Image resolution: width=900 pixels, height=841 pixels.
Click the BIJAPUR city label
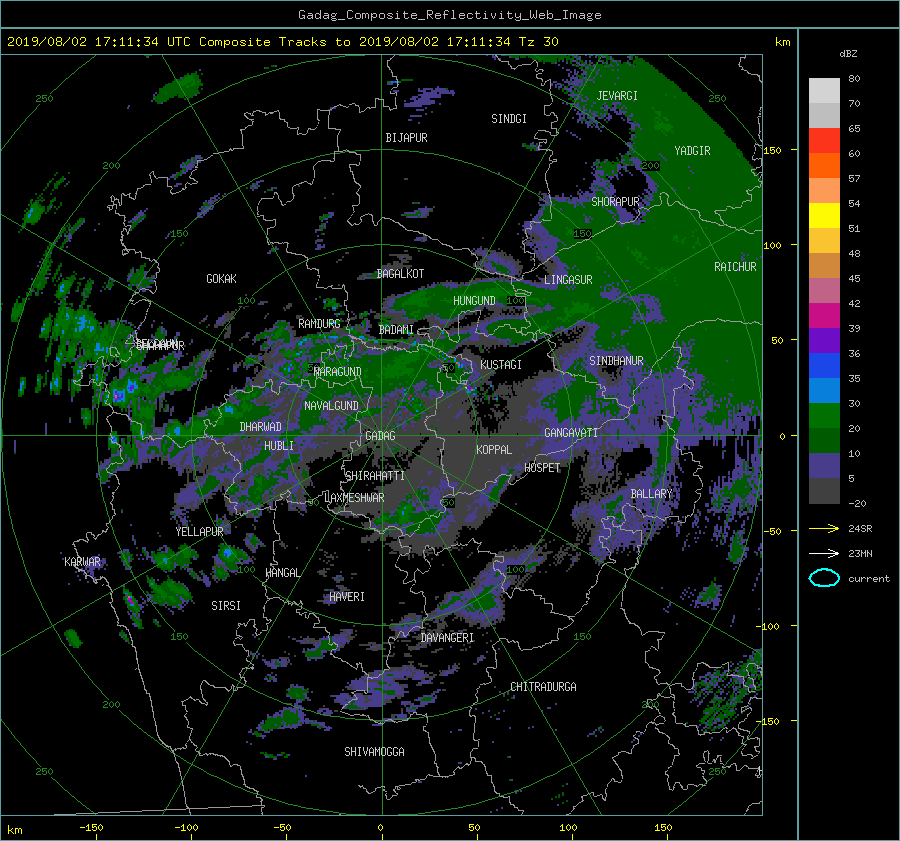click(x=406, y=138)
